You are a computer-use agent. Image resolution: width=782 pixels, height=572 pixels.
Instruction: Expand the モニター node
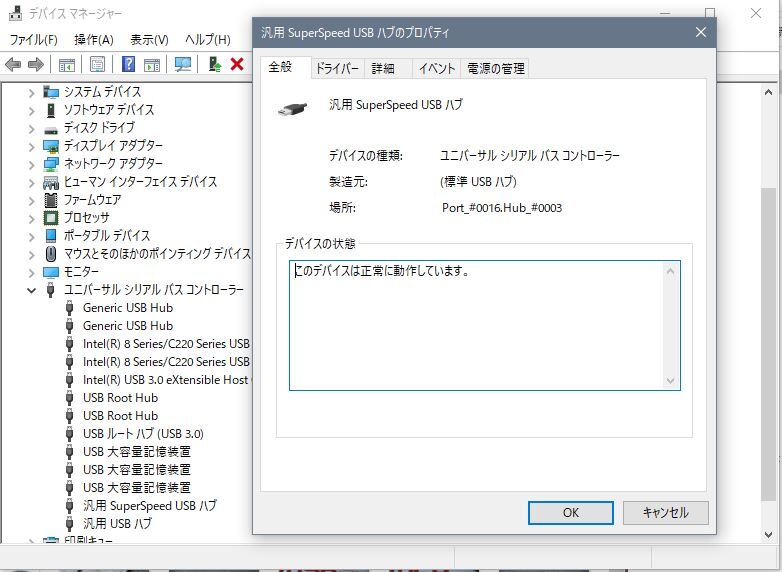click(x=31, y=272)
